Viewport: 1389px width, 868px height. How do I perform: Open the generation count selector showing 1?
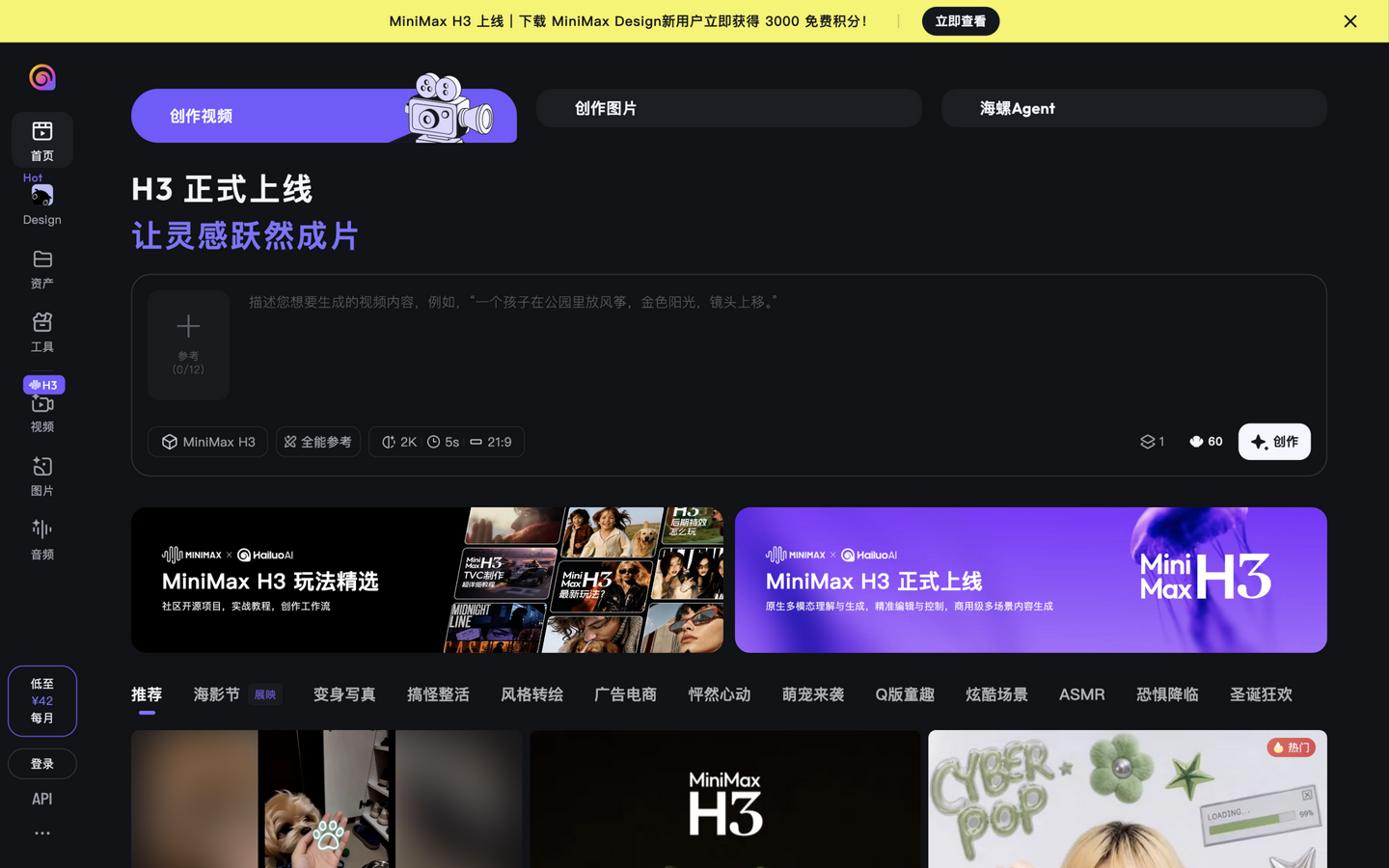click(x=1153, y=442)
